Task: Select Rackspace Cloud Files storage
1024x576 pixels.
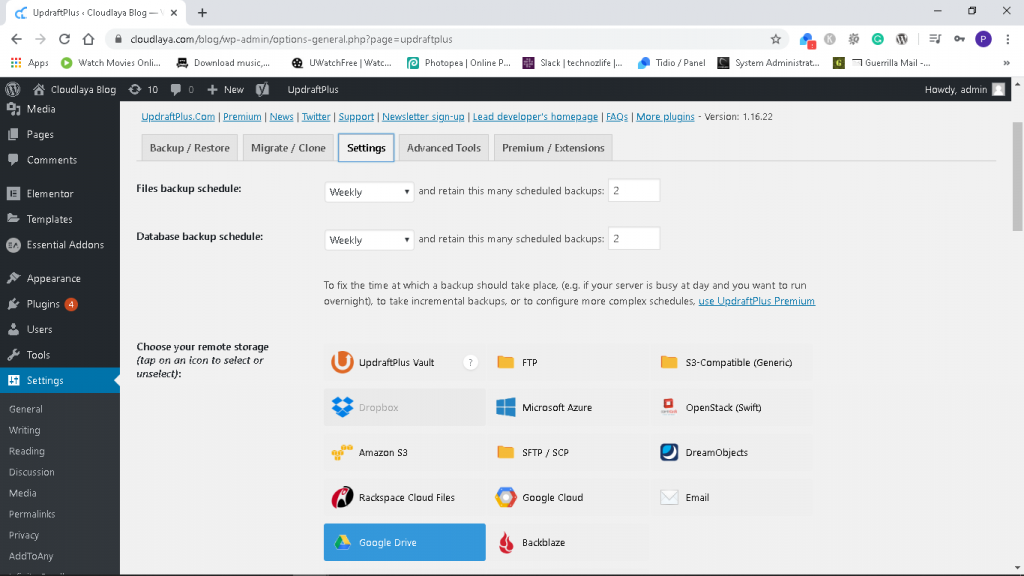Action: pos(404,497)
